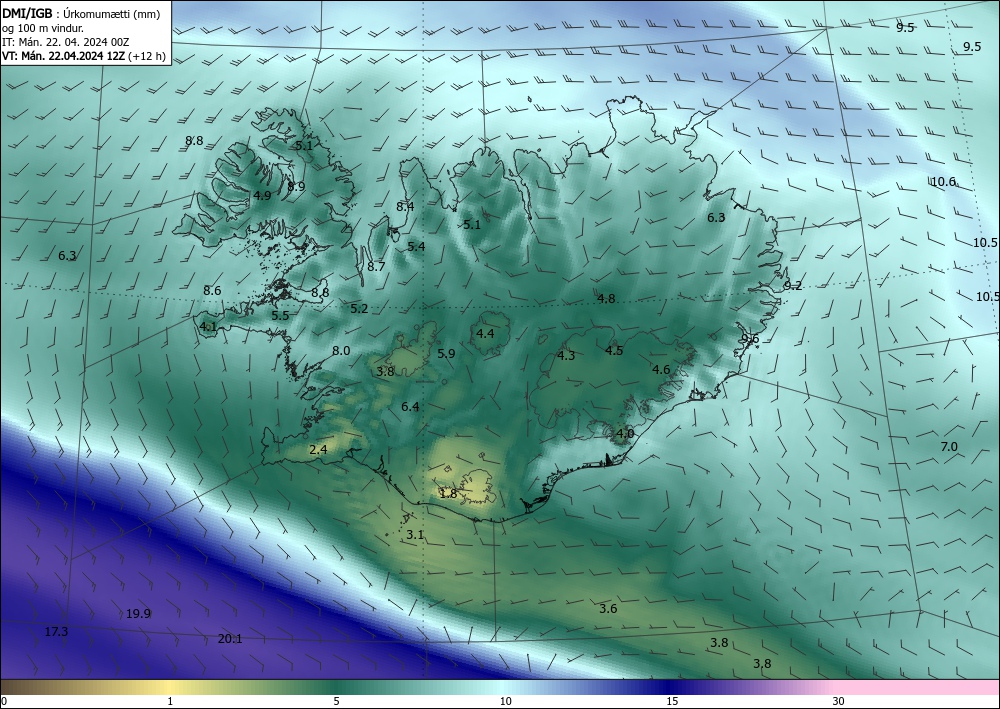Click the 4.0 value near the southeast coast
Image resolution: width=1000 pixels, height=709 pixels.
(x=626, y=434)
